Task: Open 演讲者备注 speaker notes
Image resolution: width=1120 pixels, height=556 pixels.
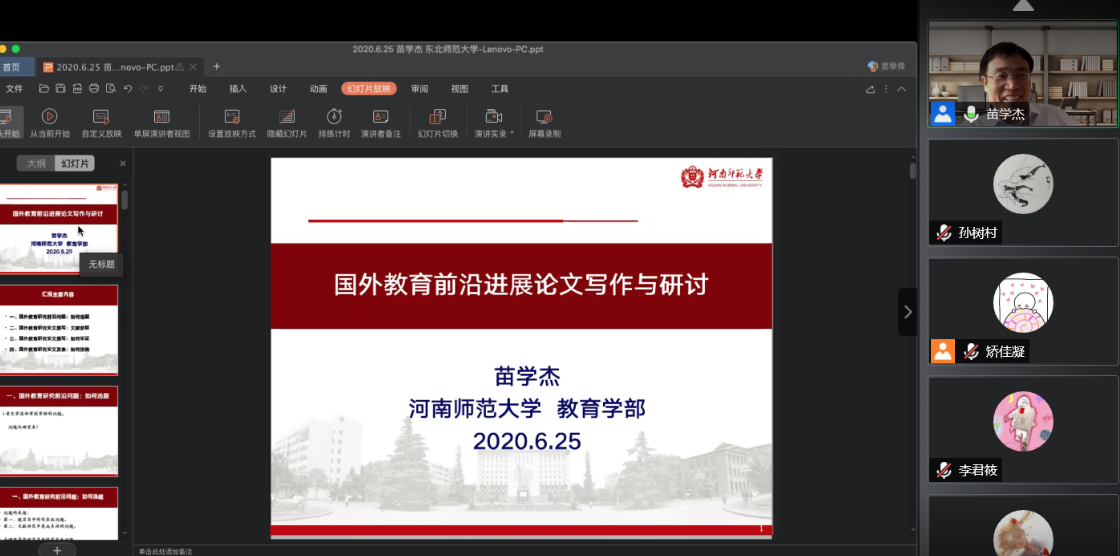Action: [380, 117]
